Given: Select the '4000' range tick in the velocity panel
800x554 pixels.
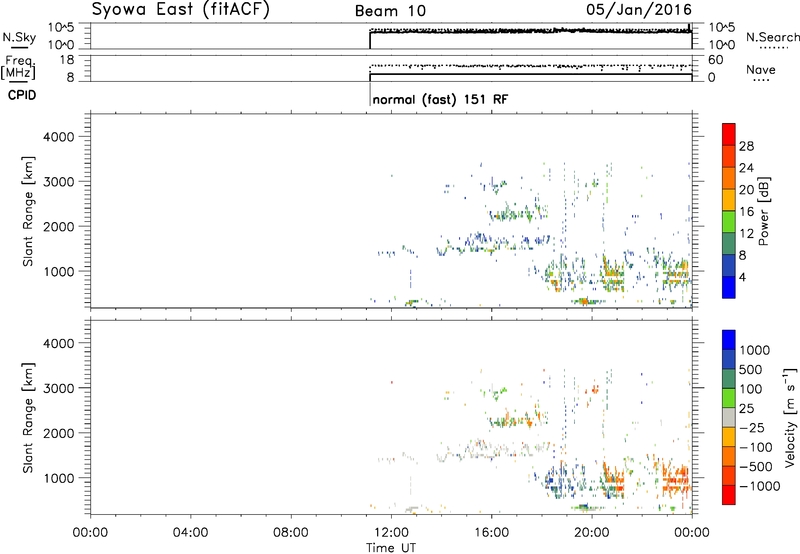Looking at the screenshot, I should click(59, 343).
